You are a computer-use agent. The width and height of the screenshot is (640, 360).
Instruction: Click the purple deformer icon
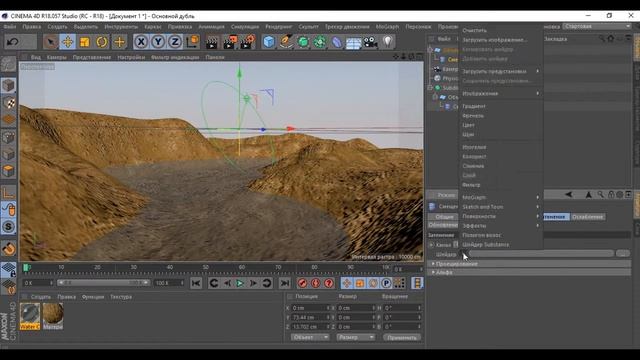[x=336, y=42]
